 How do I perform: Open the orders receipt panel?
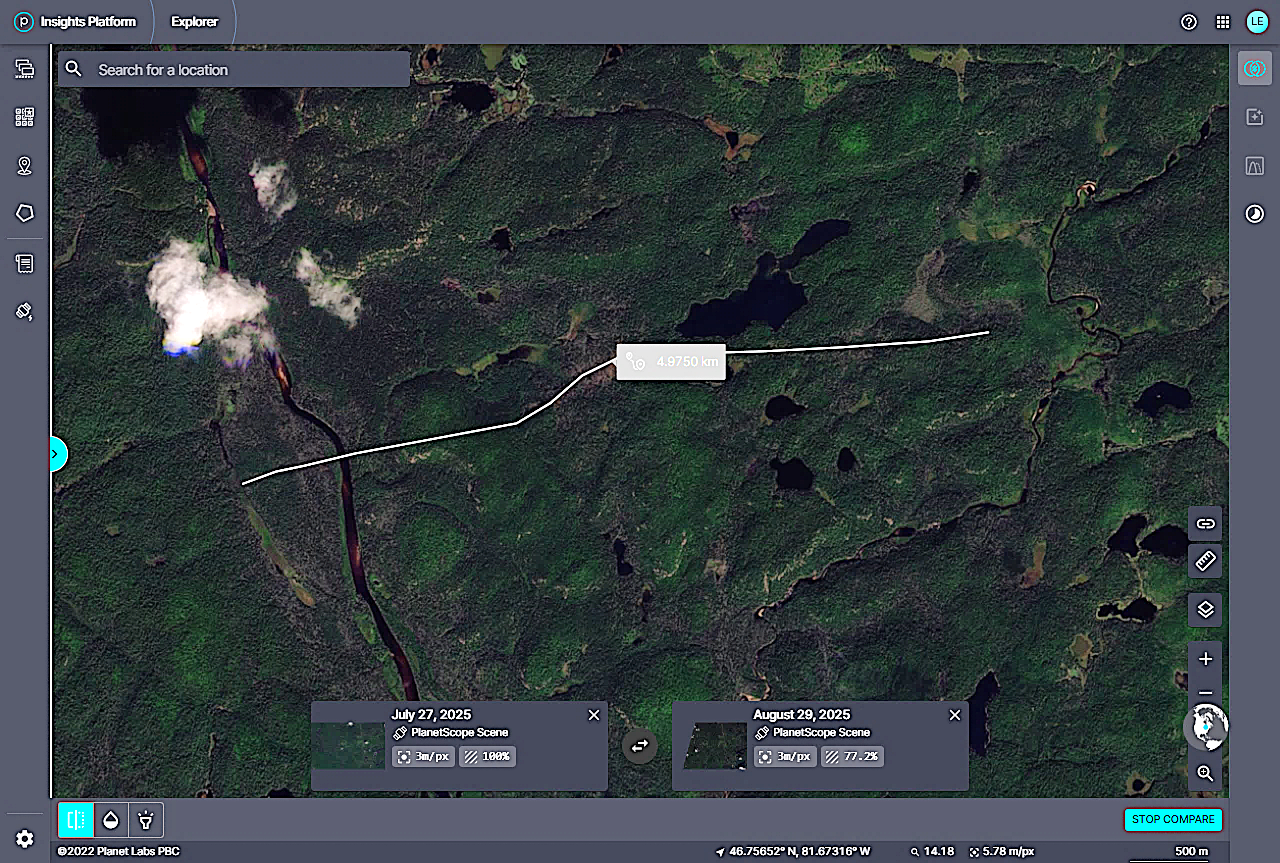point(25,264)
